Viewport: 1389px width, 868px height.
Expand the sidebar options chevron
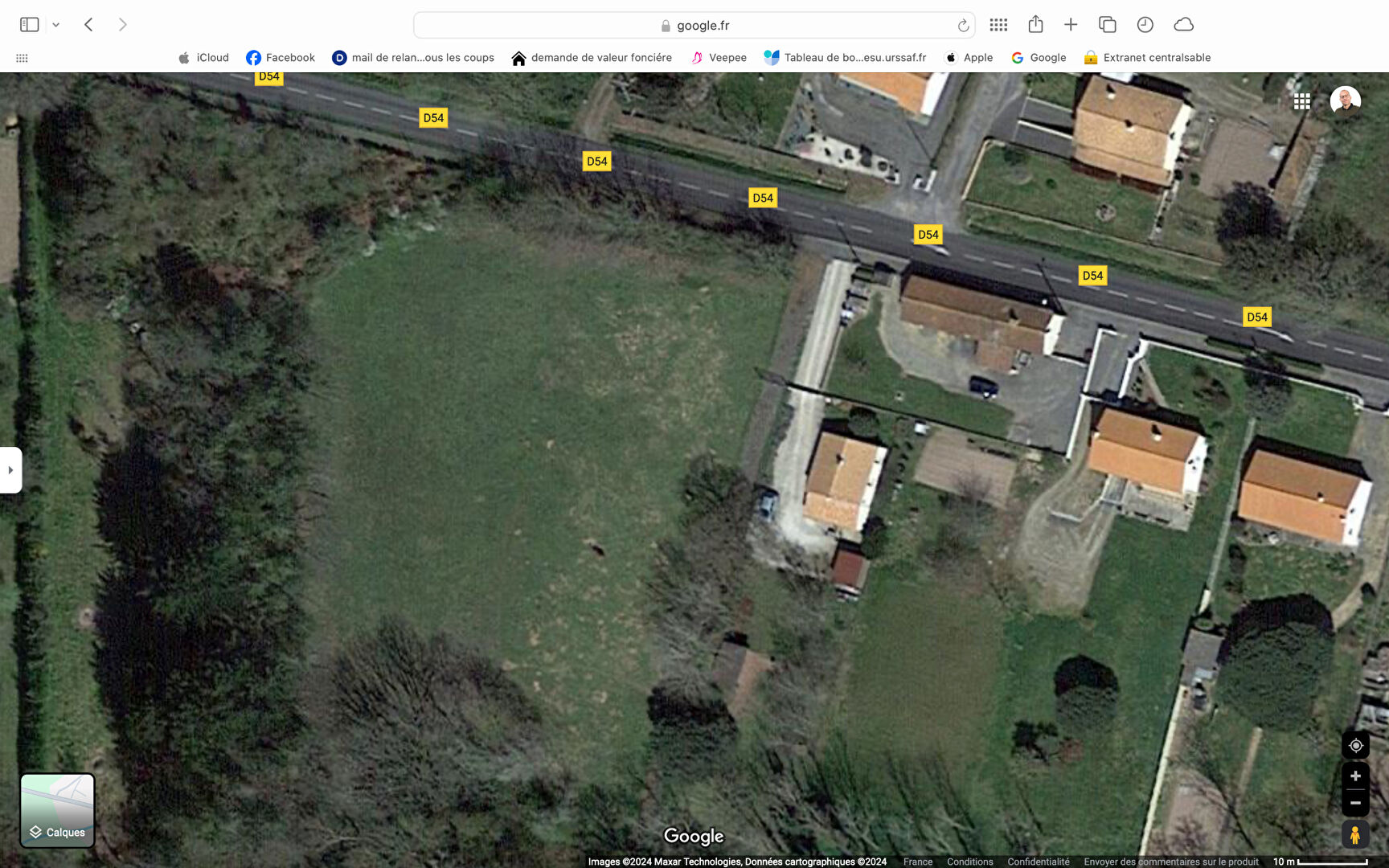pyautogui.click(x=55, y=24)
